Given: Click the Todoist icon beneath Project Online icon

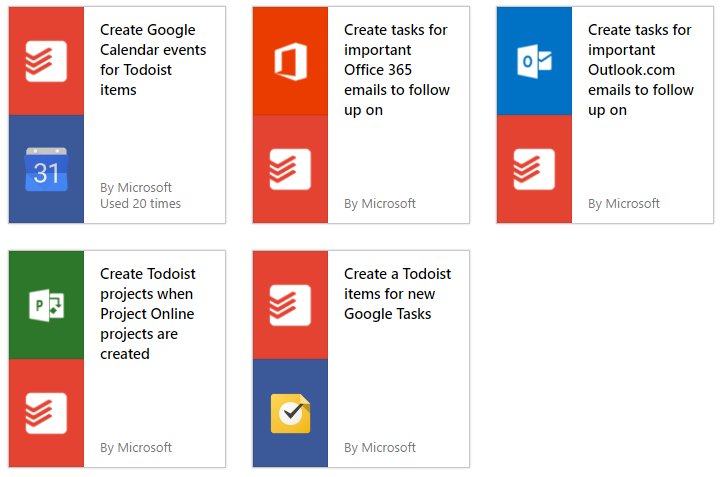Looking at the screenshot, I should tap(46, 413).
